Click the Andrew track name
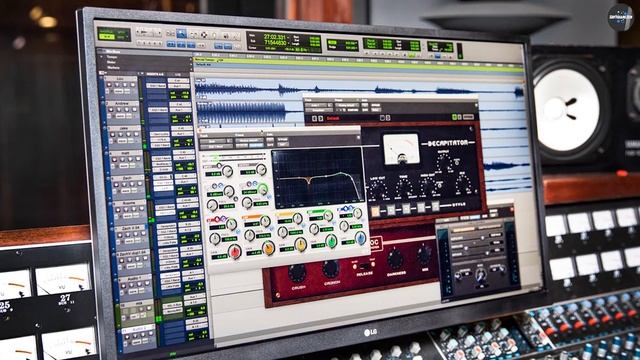Image resolution: width=640 pixels, height=360 pixels. click(122, 104)
